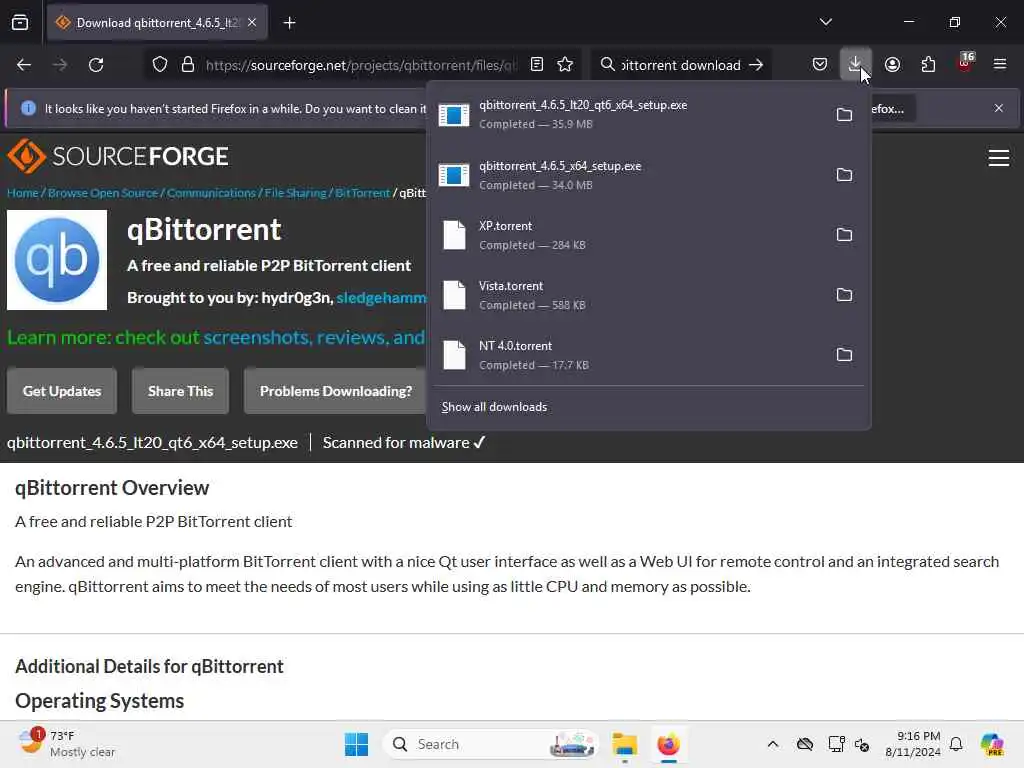This screenshot has width=1024, height=768.
Task: Follow the BitTorrent breadcrumb link
Action: tap(362, 193)
